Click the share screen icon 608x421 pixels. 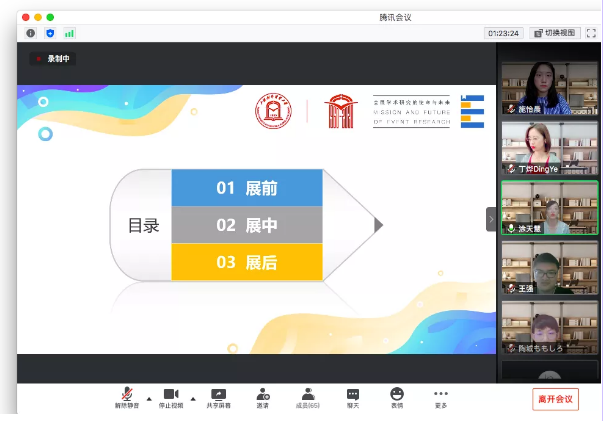[x=218, y=395]
